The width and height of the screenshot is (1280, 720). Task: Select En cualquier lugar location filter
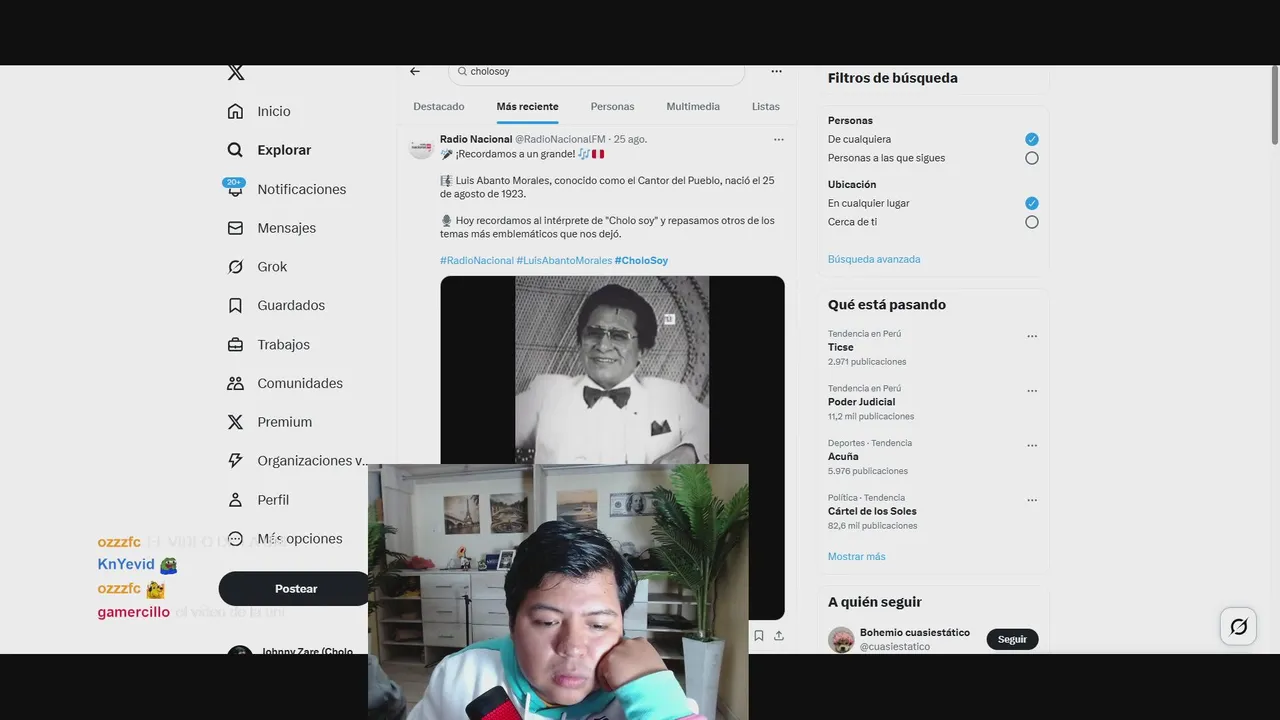coord(1032,203)
